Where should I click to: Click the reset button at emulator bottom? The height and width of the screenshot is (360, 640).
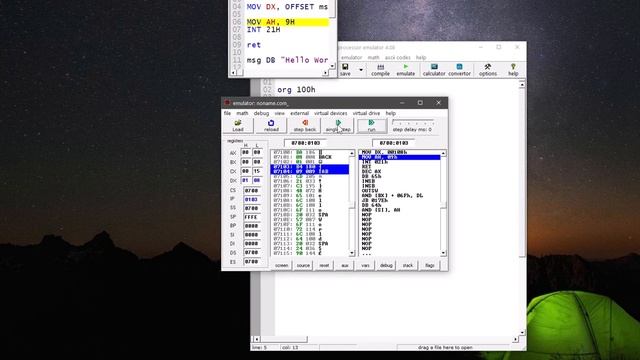pos(324,265)
